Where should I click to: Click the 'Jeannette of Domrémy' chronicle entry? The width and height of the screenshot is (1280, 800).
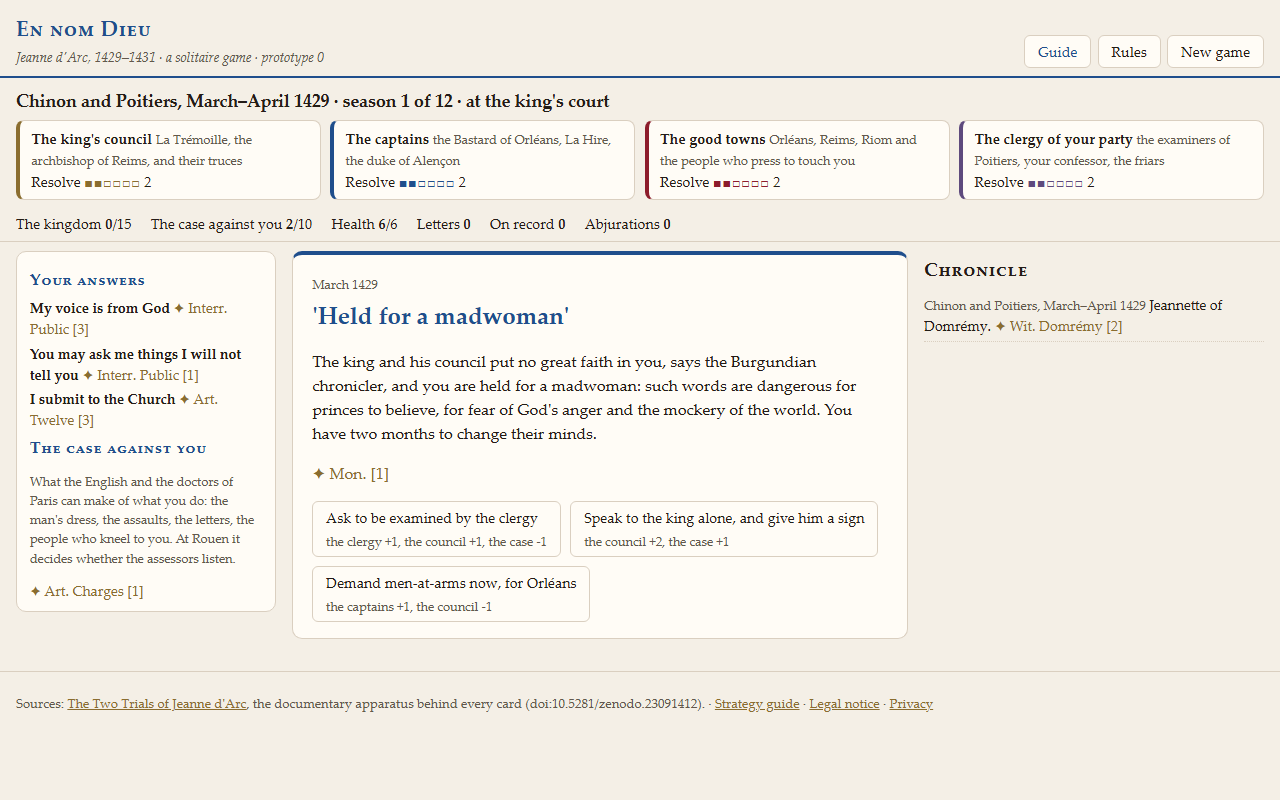click(x=1073, y=316)
